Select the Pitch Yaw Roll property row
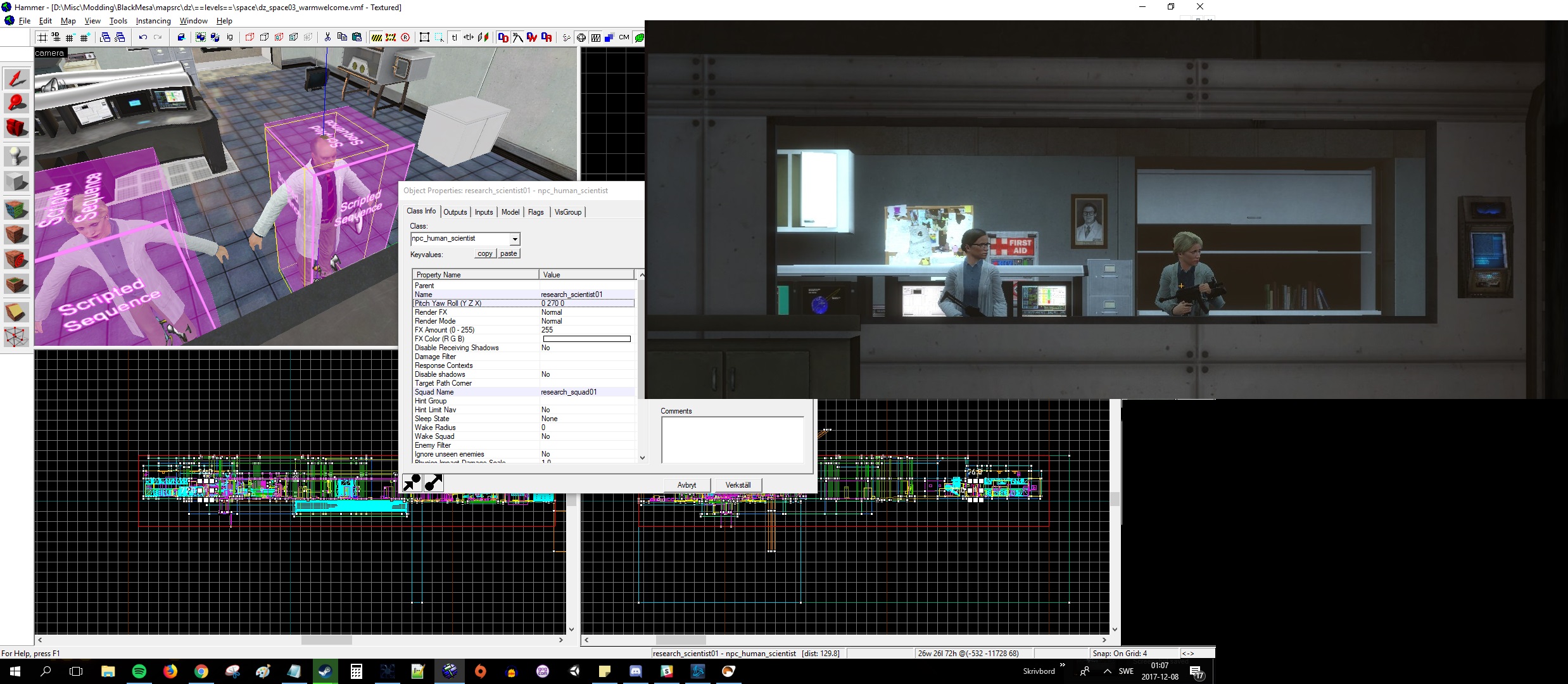The width and height of the screenshot is (1568, 684). point(524,303)
